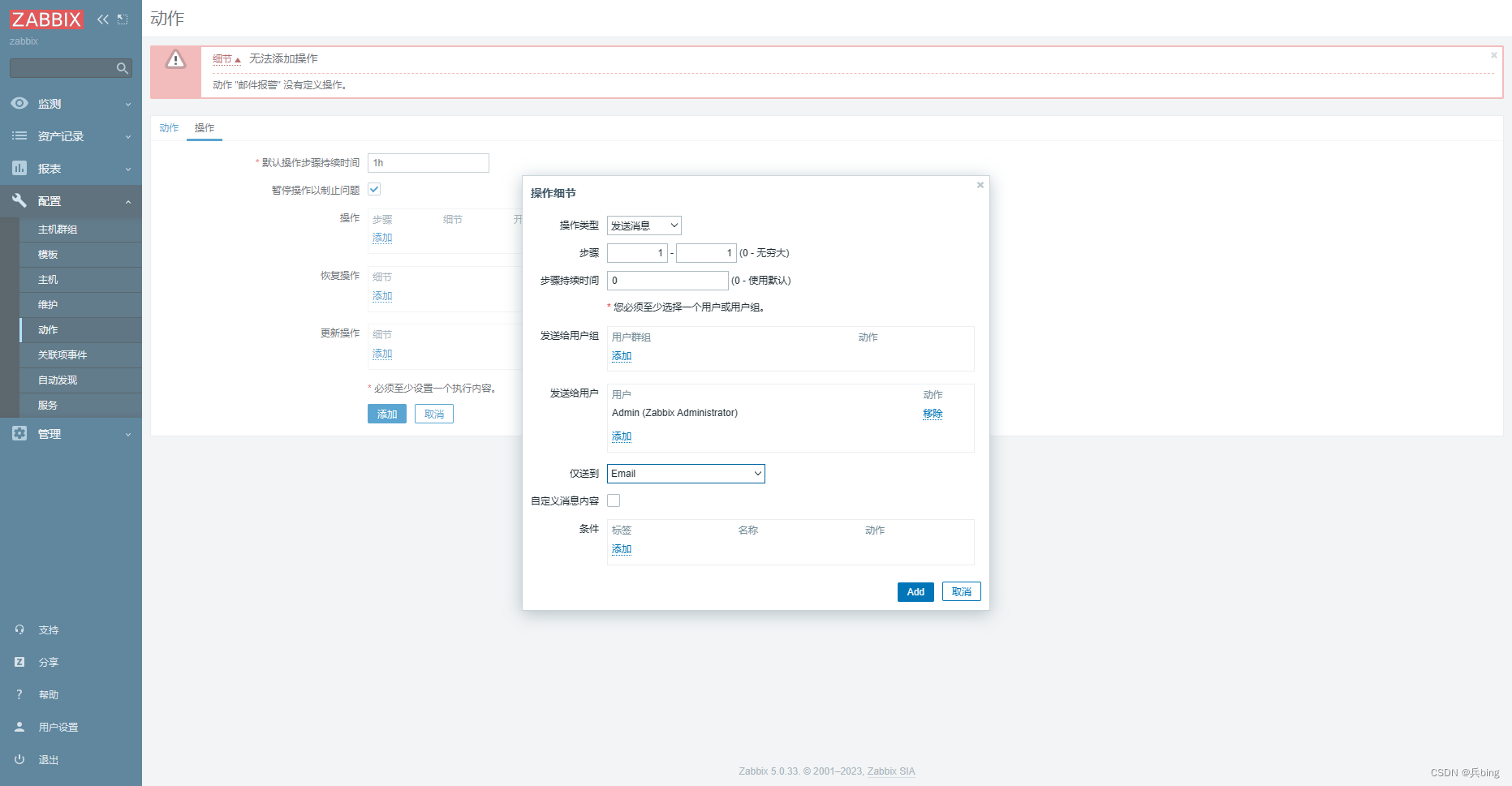Image resolution: width=1512 pixels, height=786 pixels.
Task: Click 添加 link under 操作 section
Action: (382, 238)
